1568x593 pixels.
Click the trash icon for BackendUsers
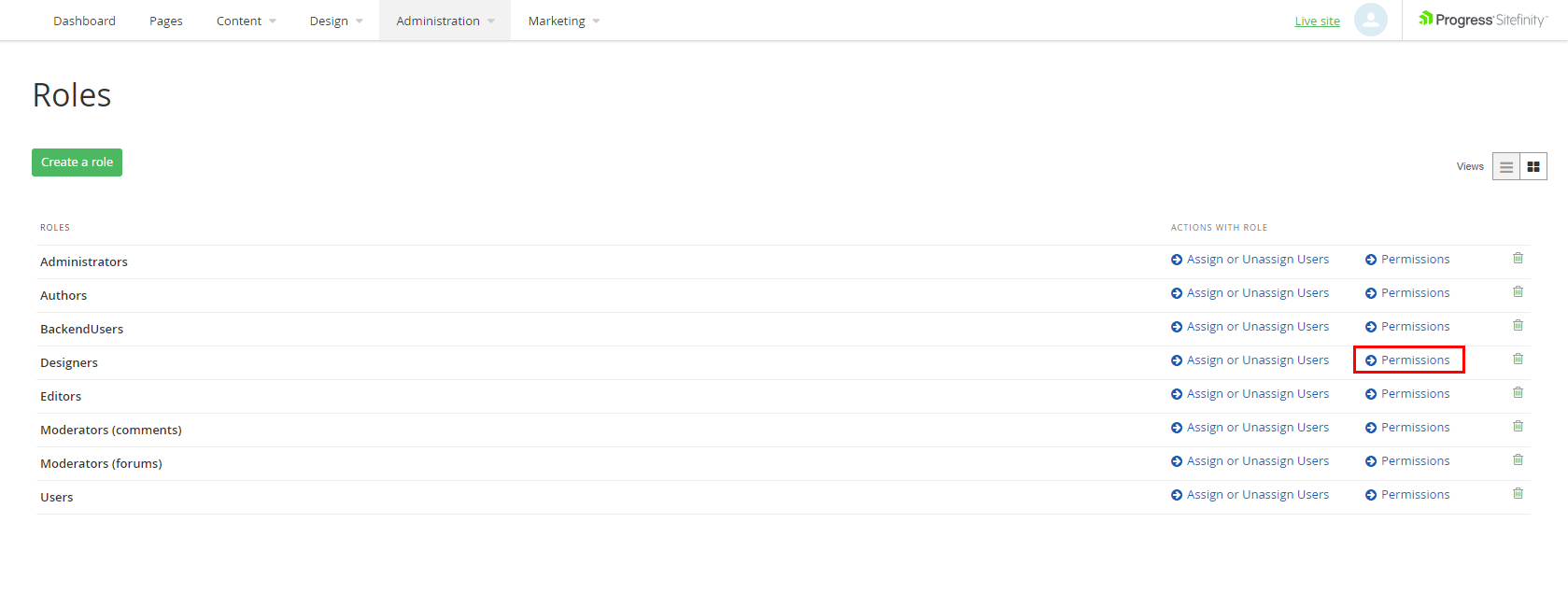(x=1518, y=325)
